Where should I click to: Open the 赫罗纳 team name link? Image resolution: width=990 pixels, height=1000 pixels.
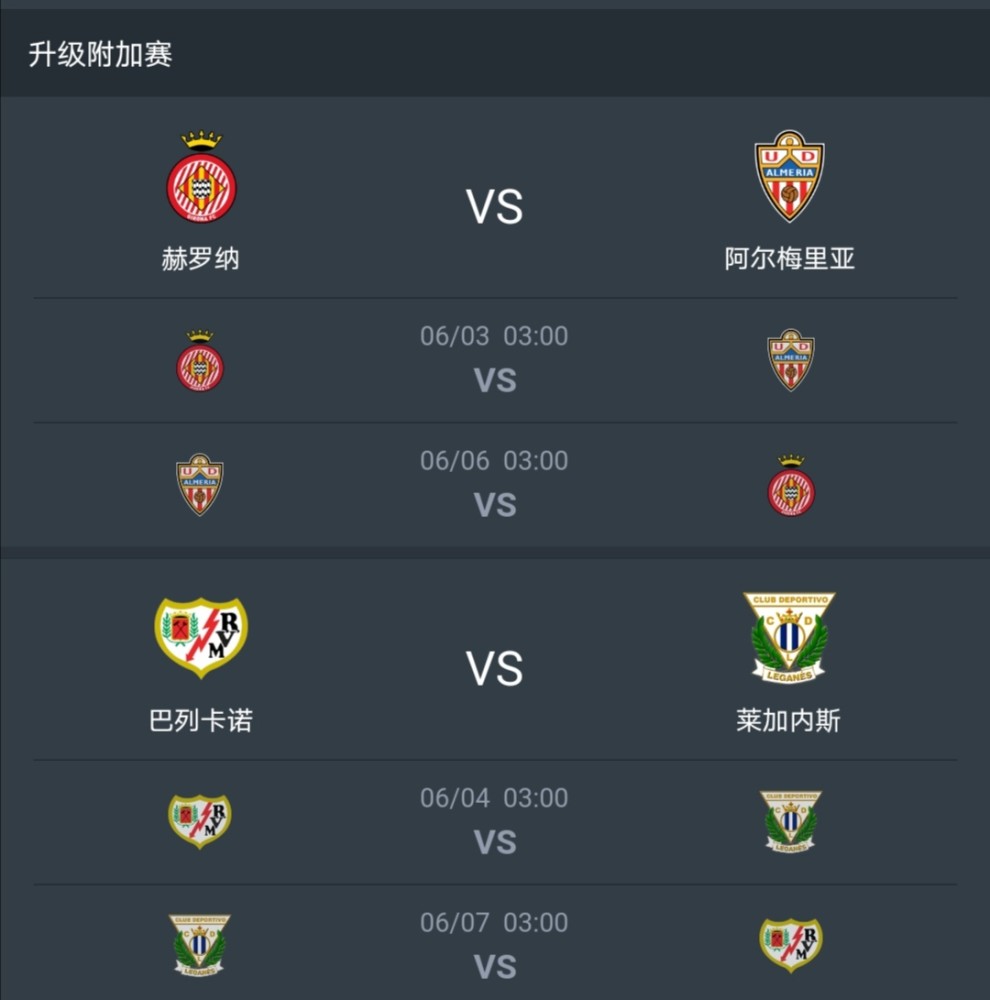(200, 259)
